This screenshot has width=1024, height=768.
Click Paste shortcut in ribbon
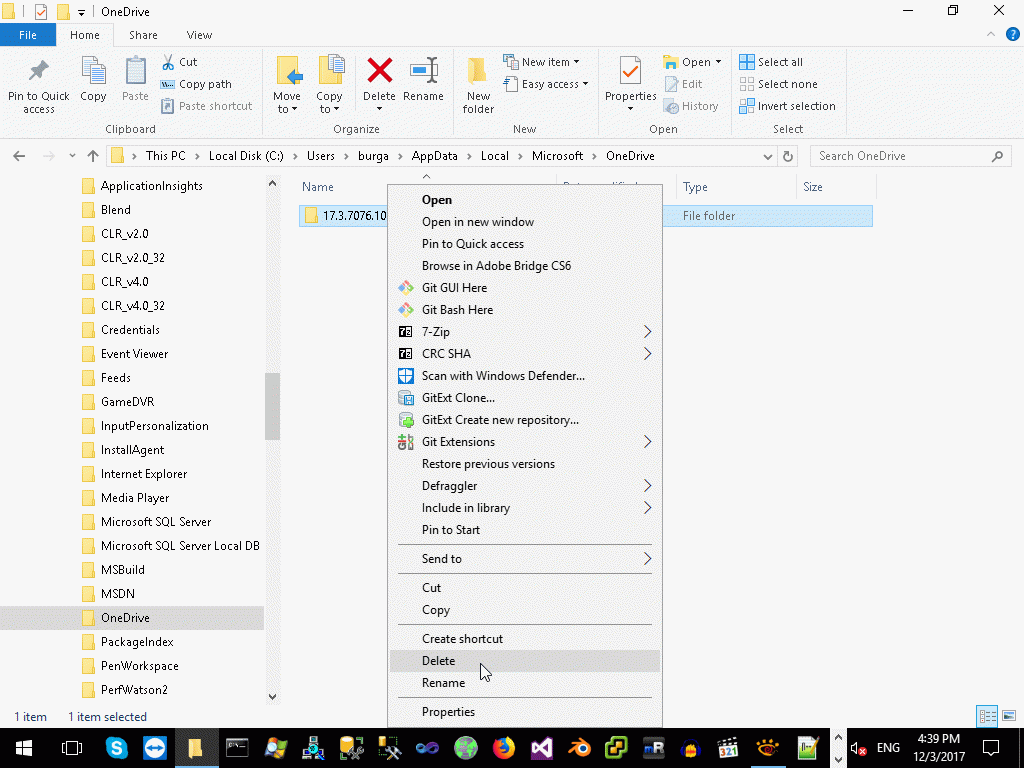207,106
